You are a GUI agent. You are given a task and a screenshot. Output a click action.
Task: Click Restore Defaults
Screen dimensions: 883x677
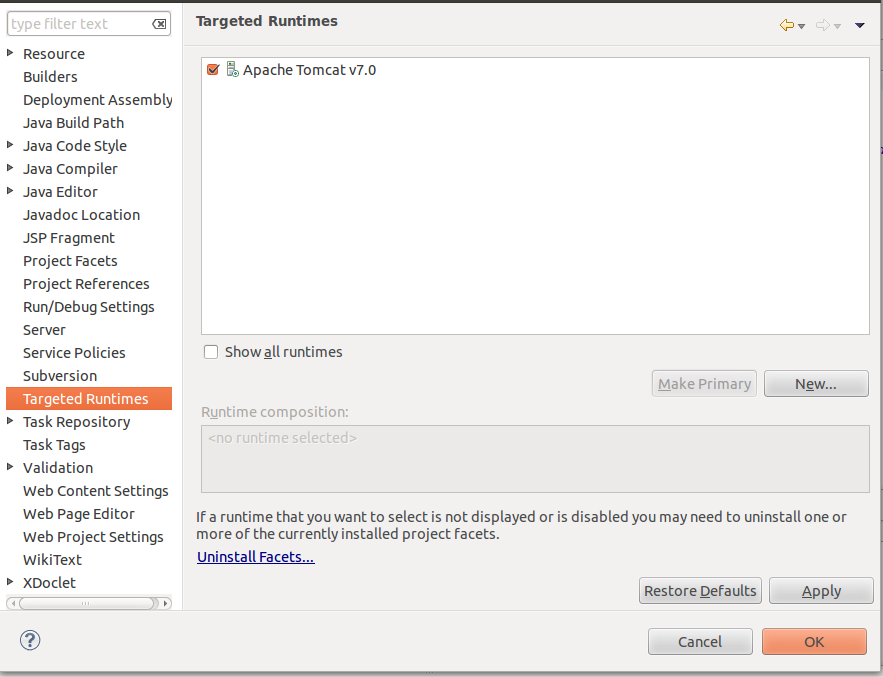point(700,590)
